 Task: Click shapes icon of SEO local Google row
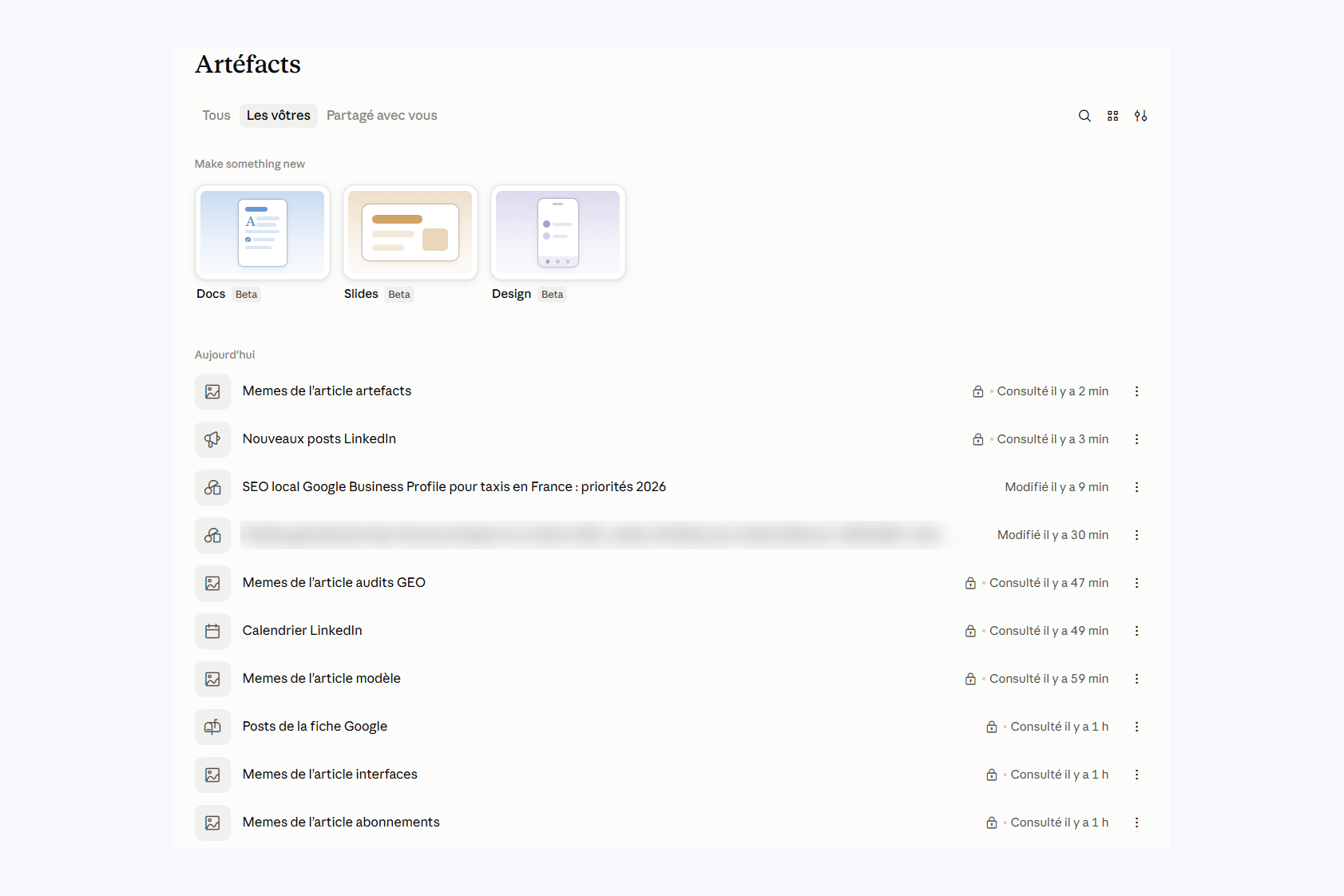[x=212, y=487]
